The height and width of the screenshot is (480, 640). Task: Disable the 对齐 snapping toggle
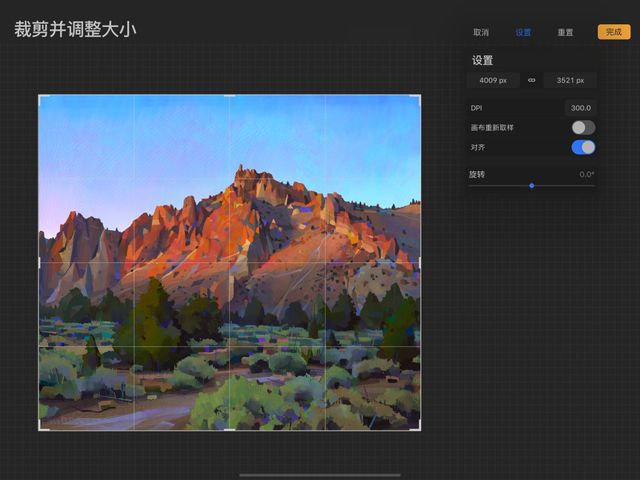click(x=583, y=147)
